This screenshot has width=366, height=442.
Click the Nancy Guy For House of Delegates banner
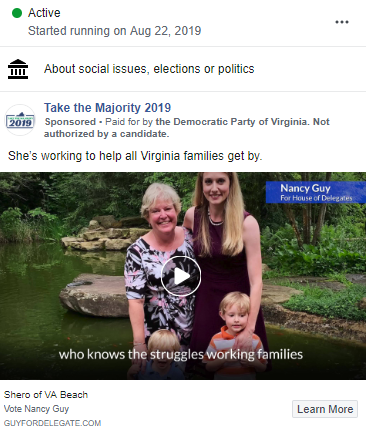pos(315,192)
